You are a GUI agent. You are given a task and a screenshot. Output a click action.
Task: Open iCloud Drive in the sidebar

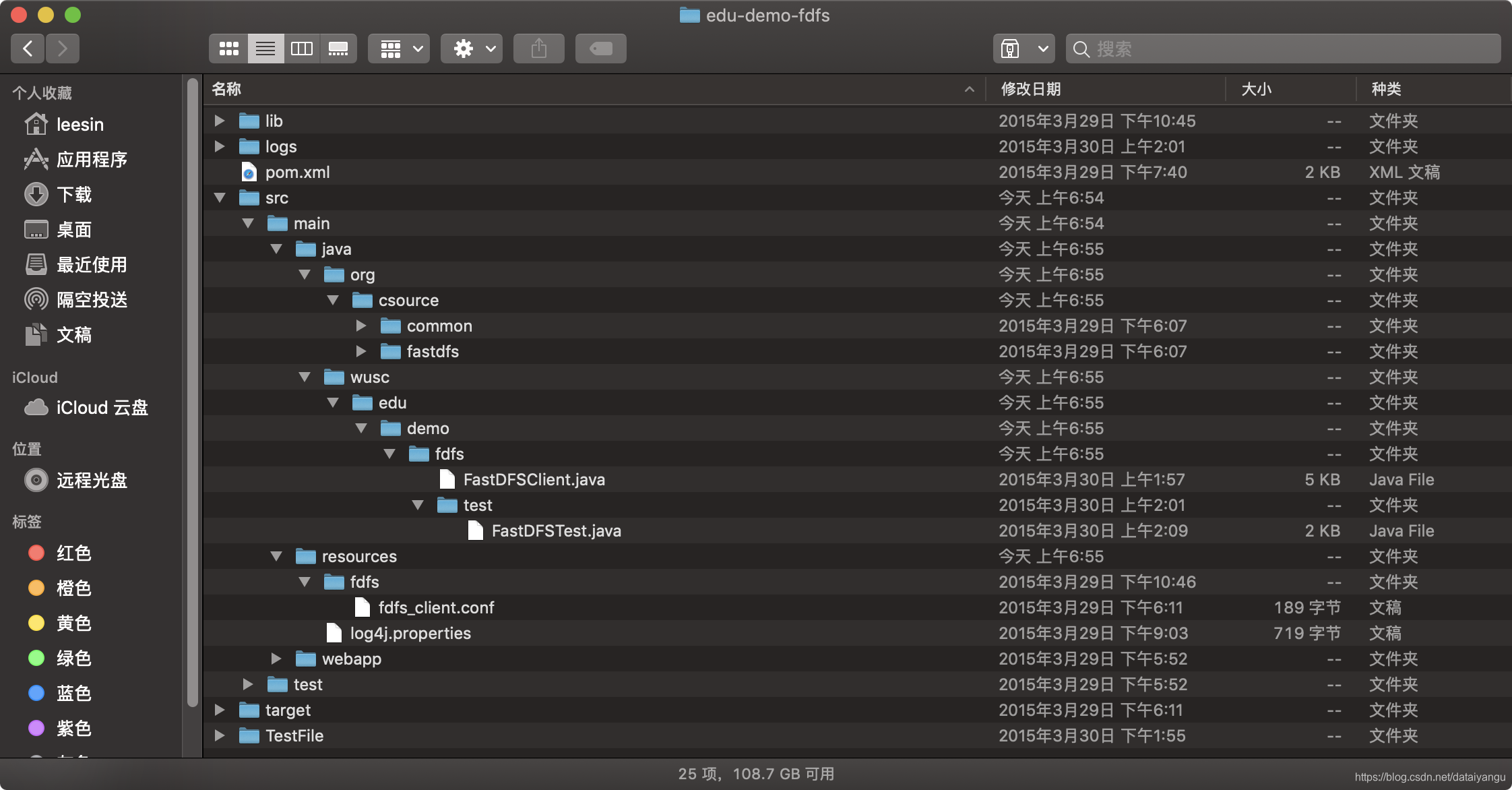tap(101, 408)
